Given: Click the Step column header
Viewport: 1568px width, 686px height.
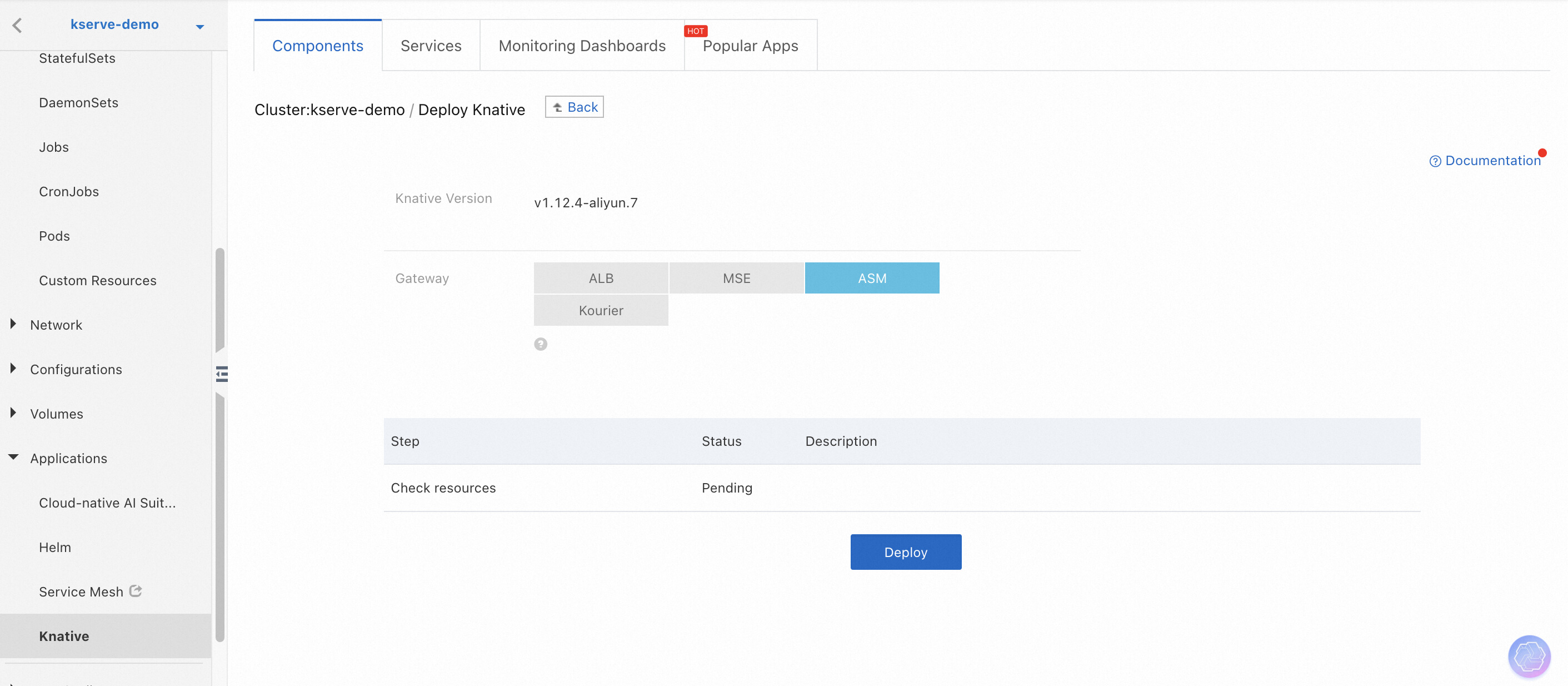Looking at the screenshot, I should click(x=405, y=441).
